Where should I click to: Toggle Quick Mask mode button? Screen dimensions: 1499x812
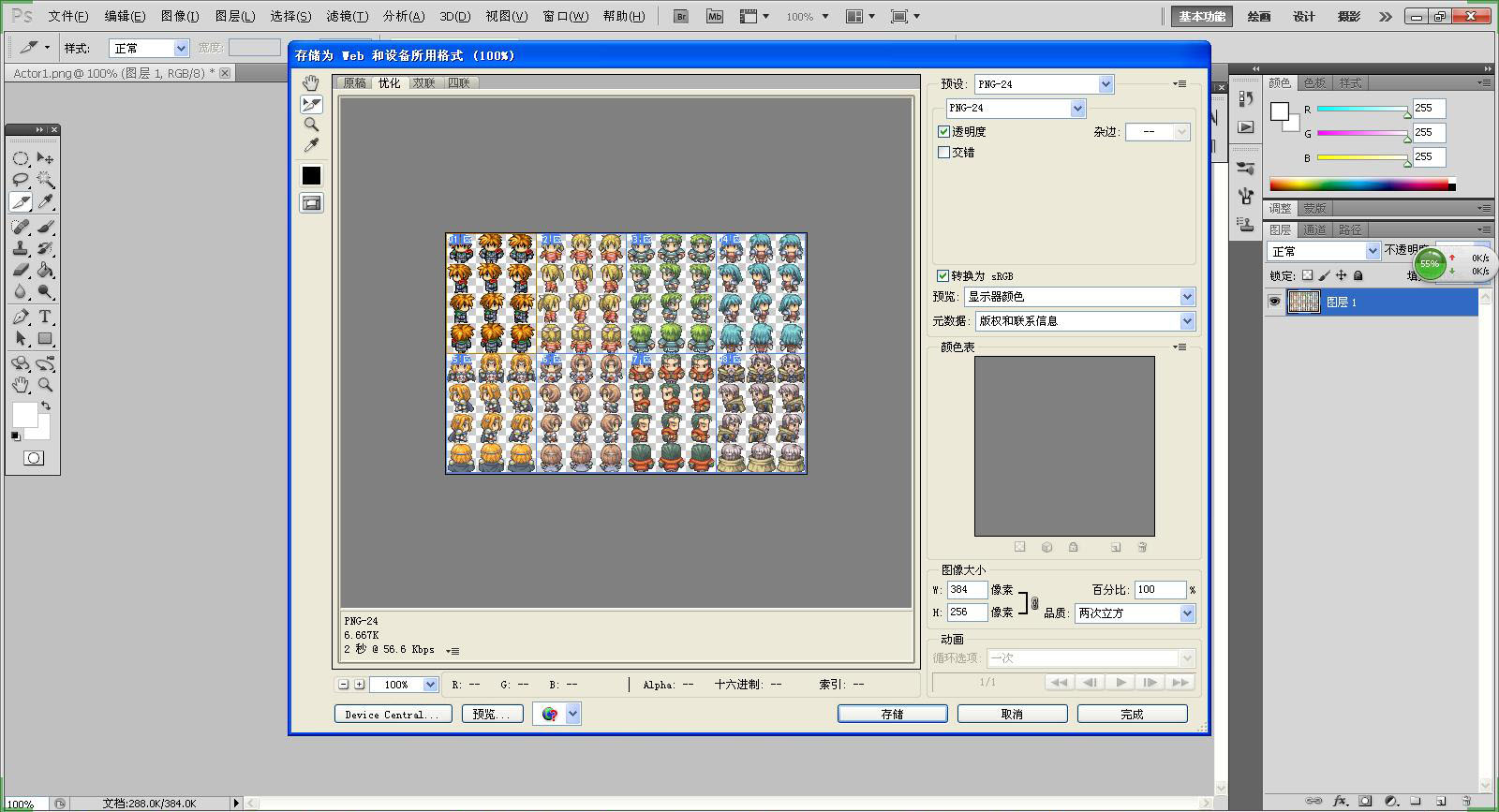[34, 458]
